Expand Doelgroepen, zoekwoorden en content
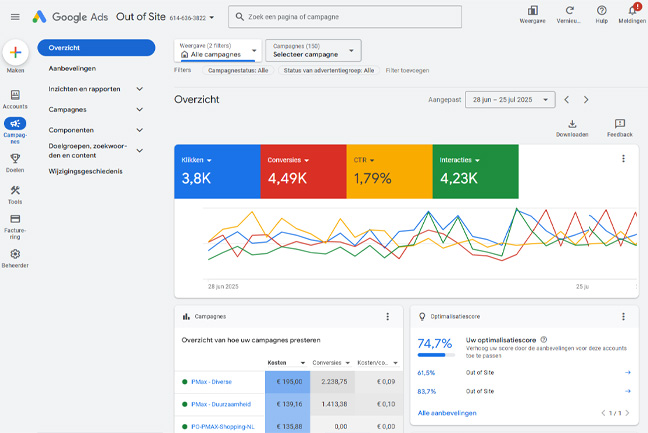This screenshot has height=433, width=648. [140, 151]
